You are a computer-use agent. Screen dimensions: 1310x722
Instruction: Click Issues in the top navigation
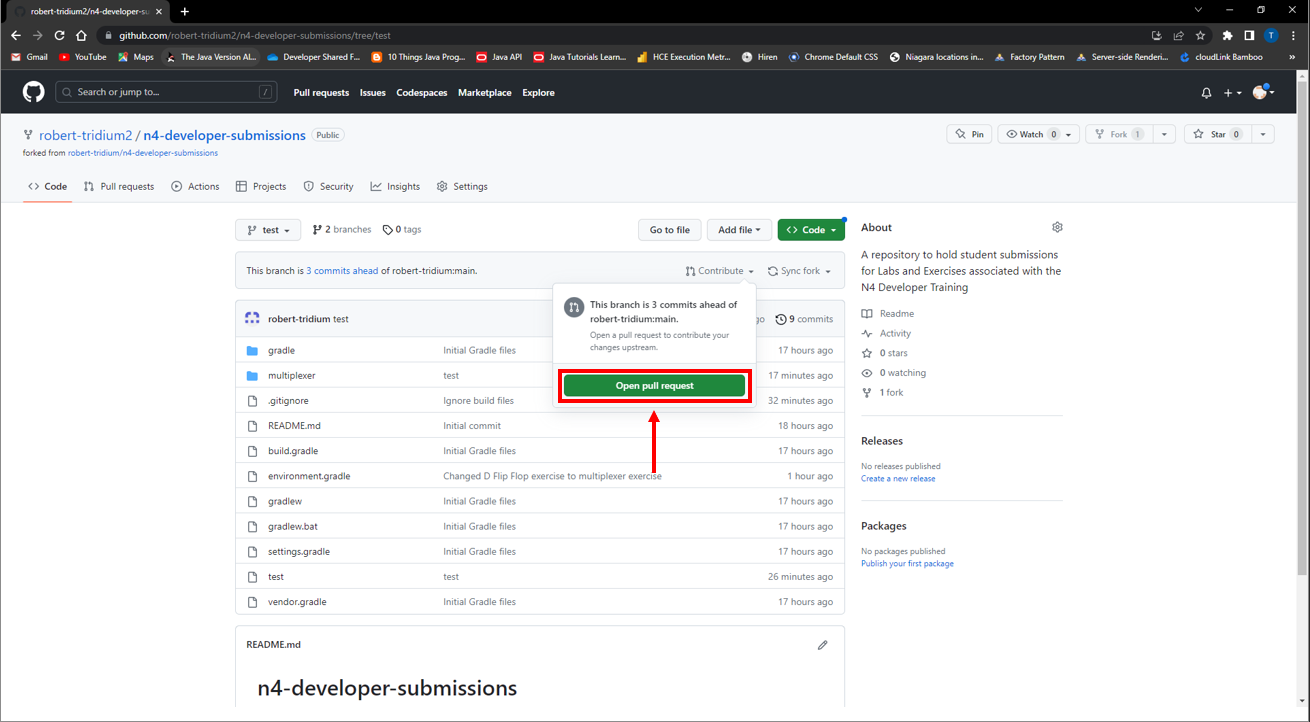click(x=373, y=93)
